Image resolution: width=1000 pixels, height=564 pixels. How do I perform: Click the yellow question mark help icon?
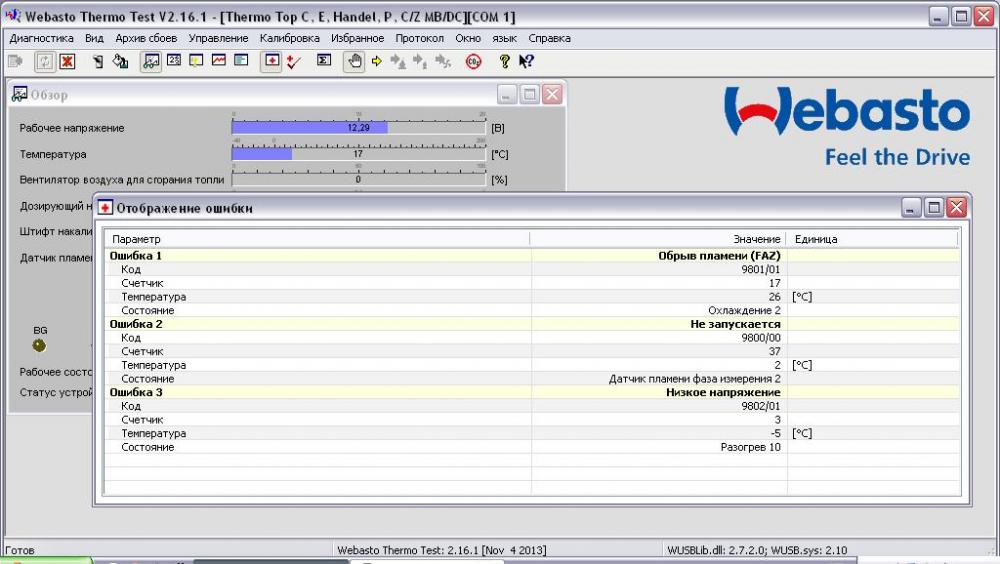pos(504,61)
